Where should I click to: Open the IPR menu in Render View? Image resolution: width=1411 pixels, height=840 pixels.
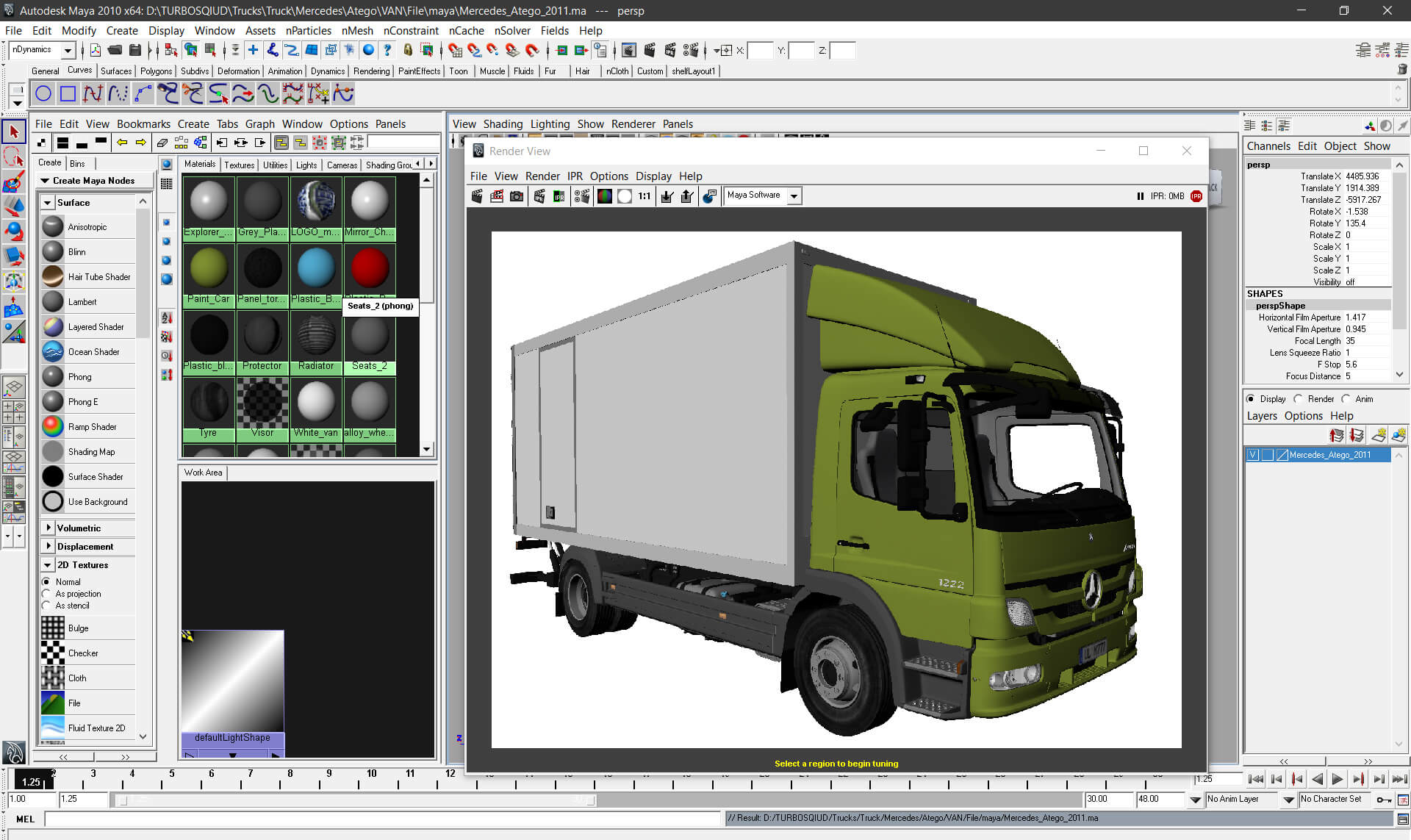[575, 176]
